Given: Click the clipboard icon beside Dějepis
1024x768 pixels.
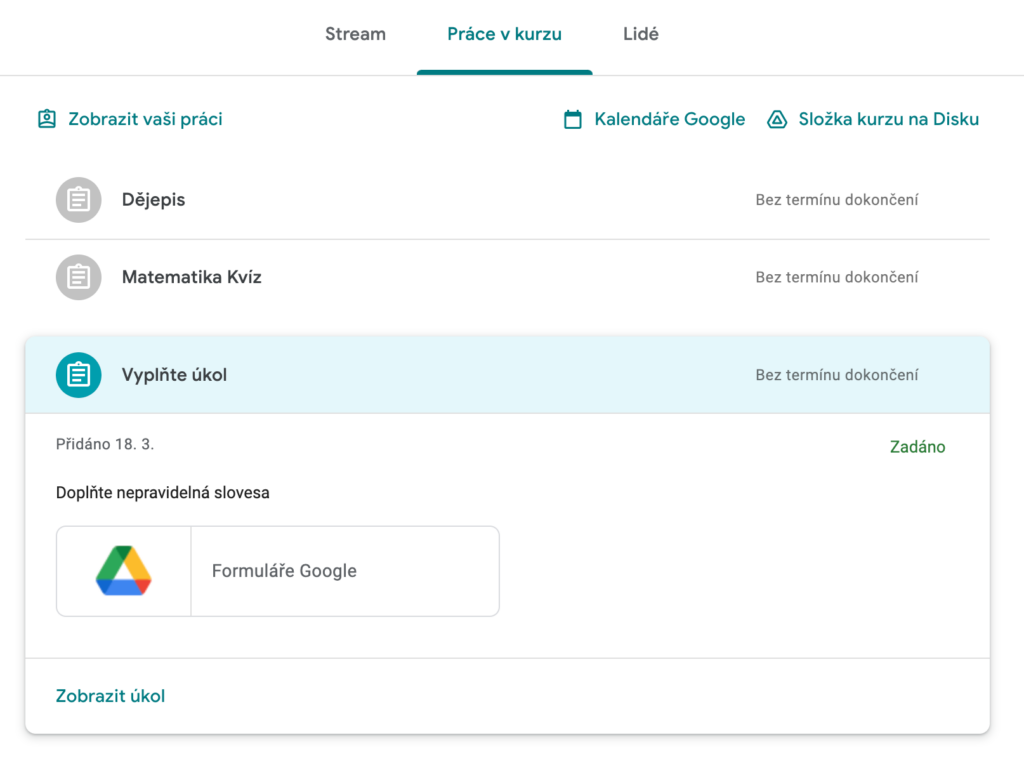Looking at the screenshot, I should [78, 200].
